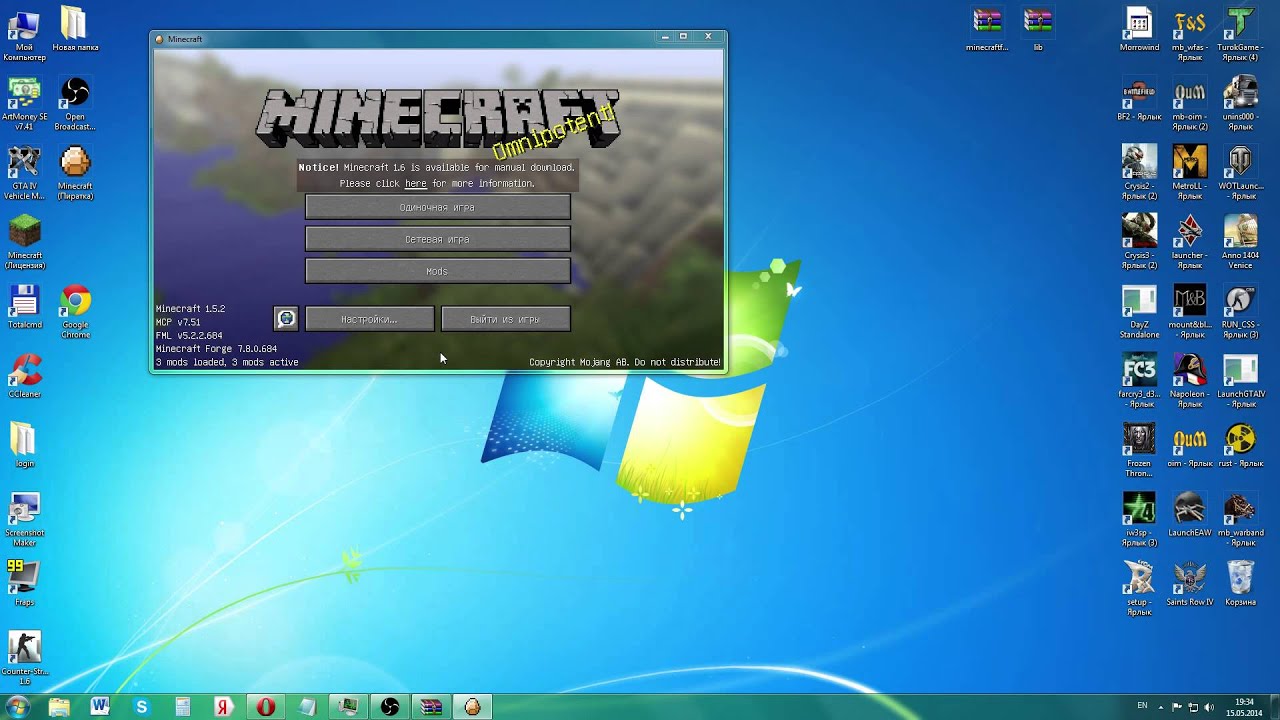Select Fraps desktop icon
Image resolution: width=1280 pixels, height=720 pixels.
(x=24, y=584)
